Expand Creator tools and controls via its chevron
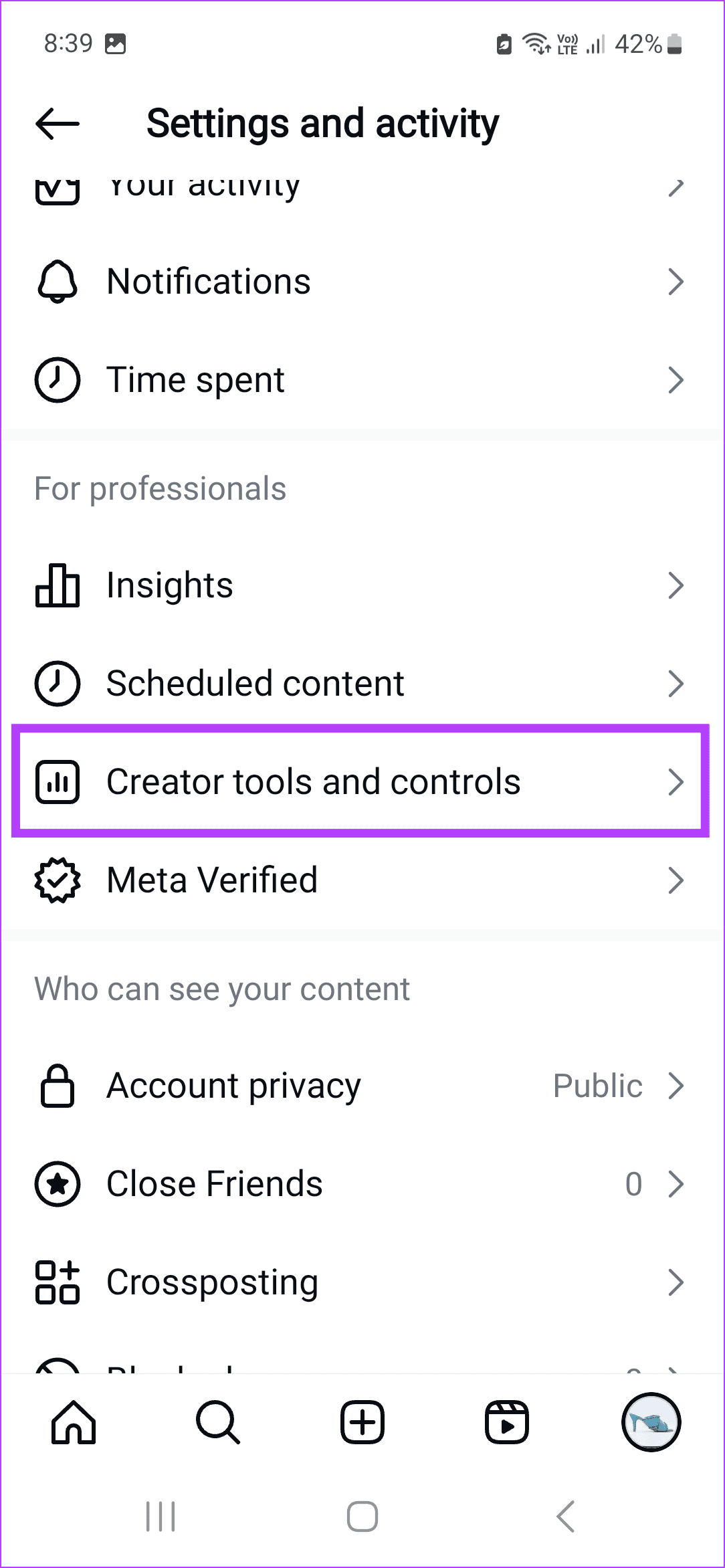 677,781
